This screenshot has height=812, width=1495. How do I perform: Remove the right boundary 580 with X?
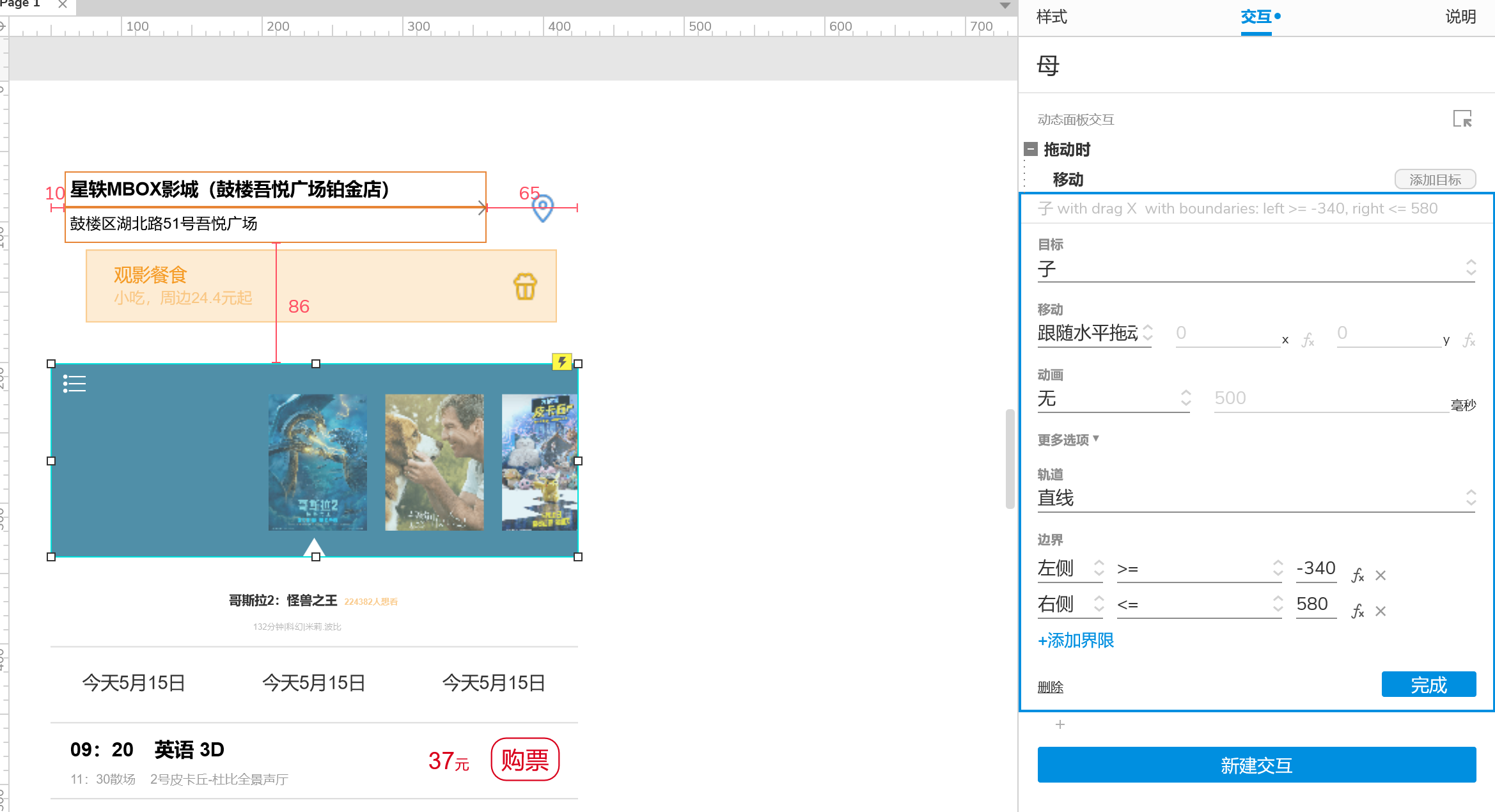[1381, 611]
